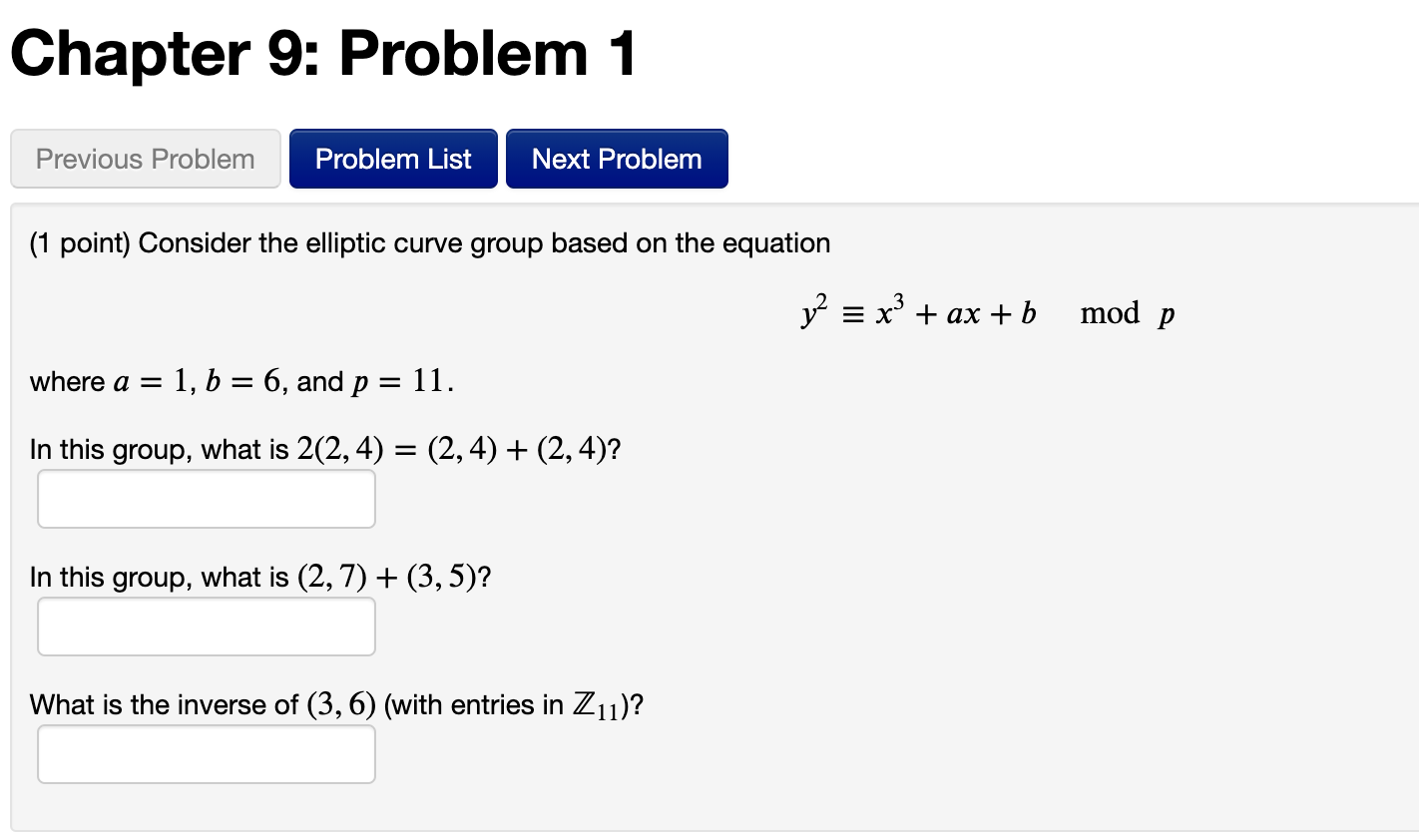Click the '(1 point)' label text
Screen dimensions: 1419x840
72,242
